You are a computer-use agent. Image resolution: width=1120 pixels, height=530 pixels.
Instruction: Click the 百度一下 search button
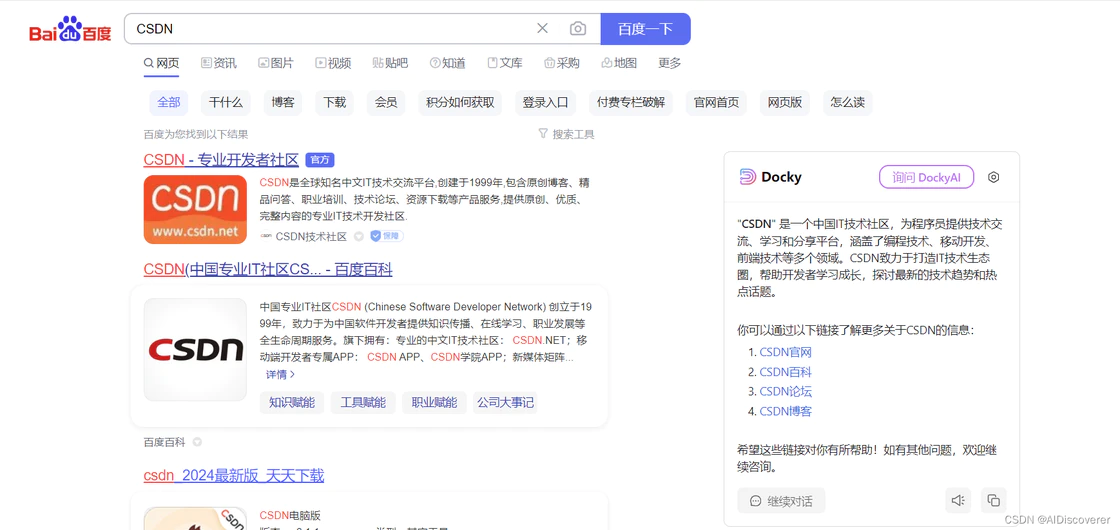point(645,29)
